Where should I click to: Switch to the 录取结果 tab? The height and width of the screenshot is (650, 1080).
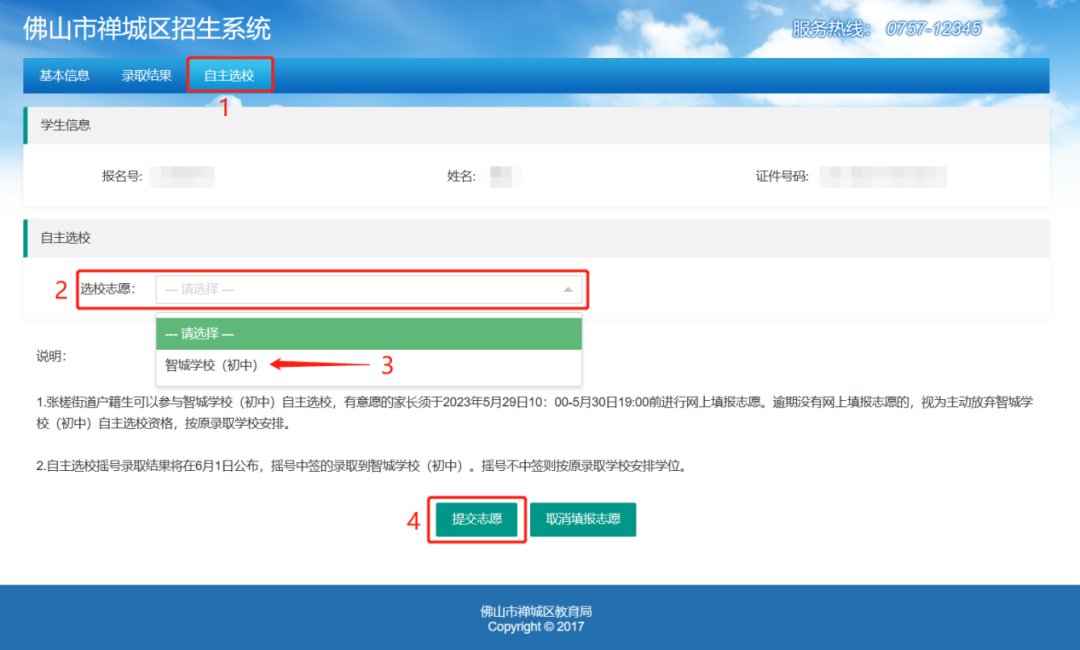pyautogui.click(x=147, y=76)
